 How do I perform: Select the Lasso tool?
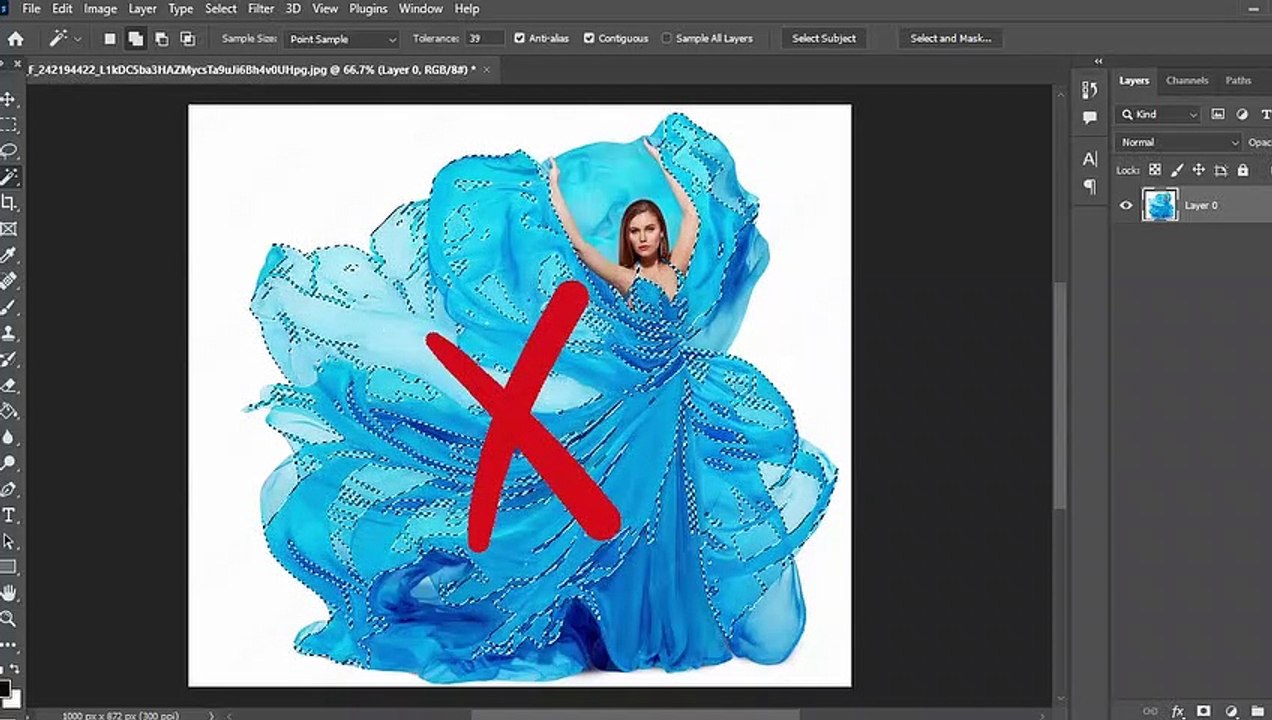tap(9, 151)
